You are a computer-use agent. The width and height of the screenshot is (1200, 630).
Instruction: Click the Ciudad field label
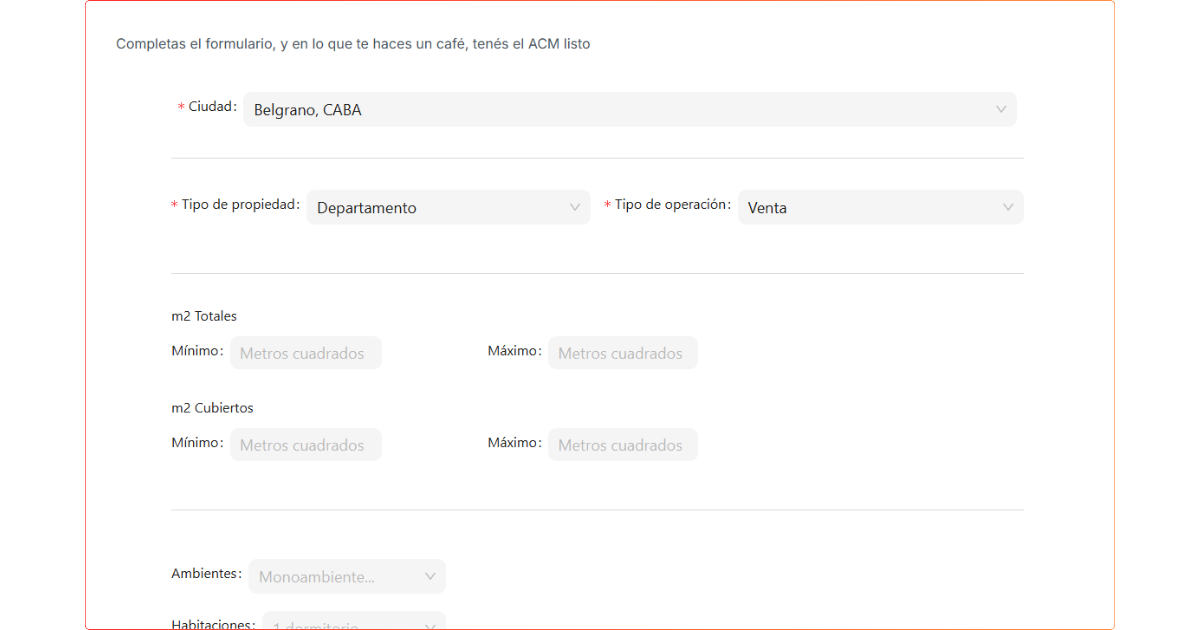tap(212, 107)
